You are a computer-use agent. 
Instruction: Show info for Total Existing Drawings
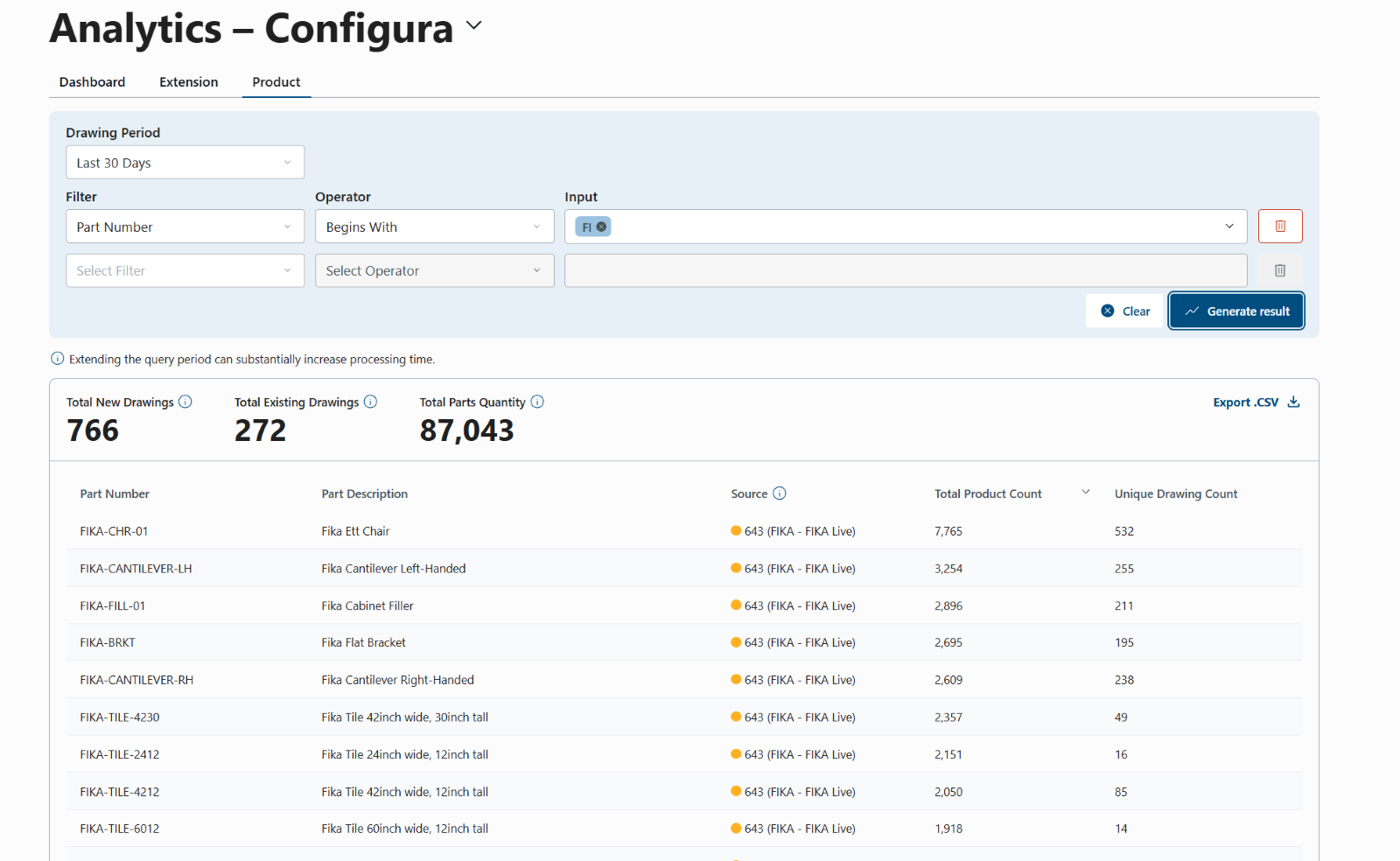click(370, 402)
